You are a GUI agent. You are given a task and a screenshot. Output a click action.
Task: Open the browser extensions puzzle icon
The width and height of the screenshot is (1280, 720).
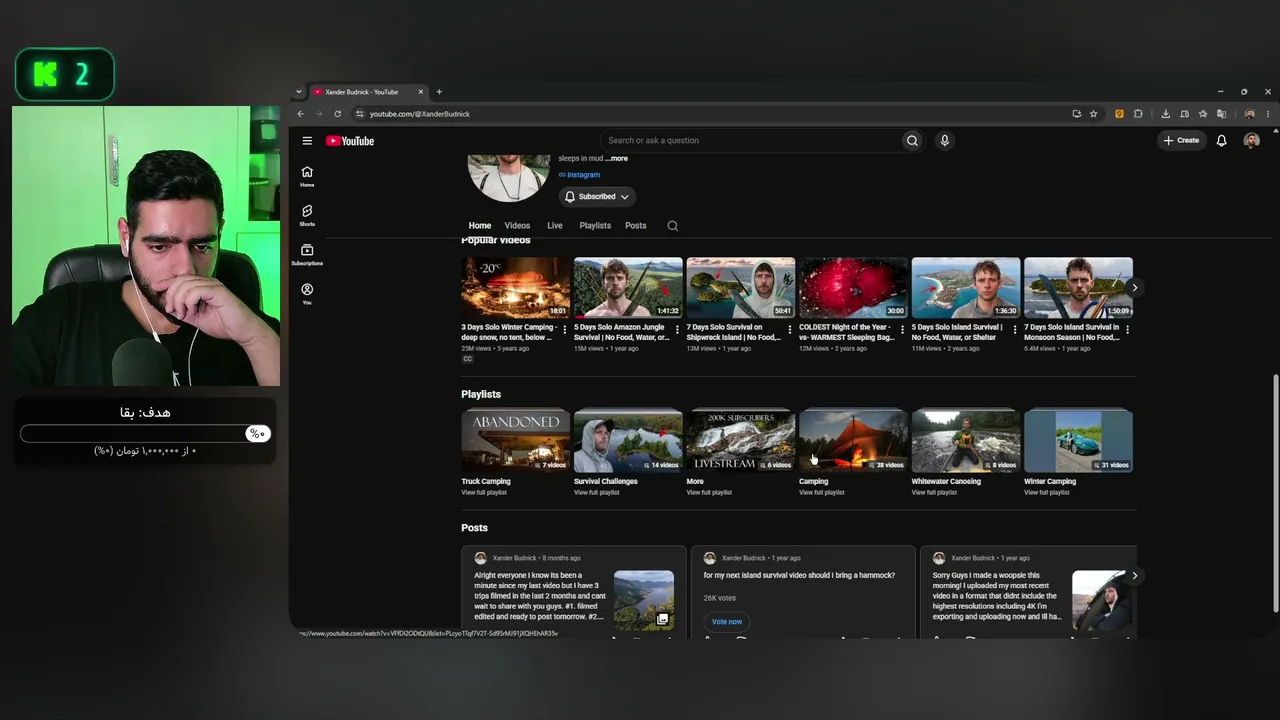pyautogui.click(x=1138, y=114)
